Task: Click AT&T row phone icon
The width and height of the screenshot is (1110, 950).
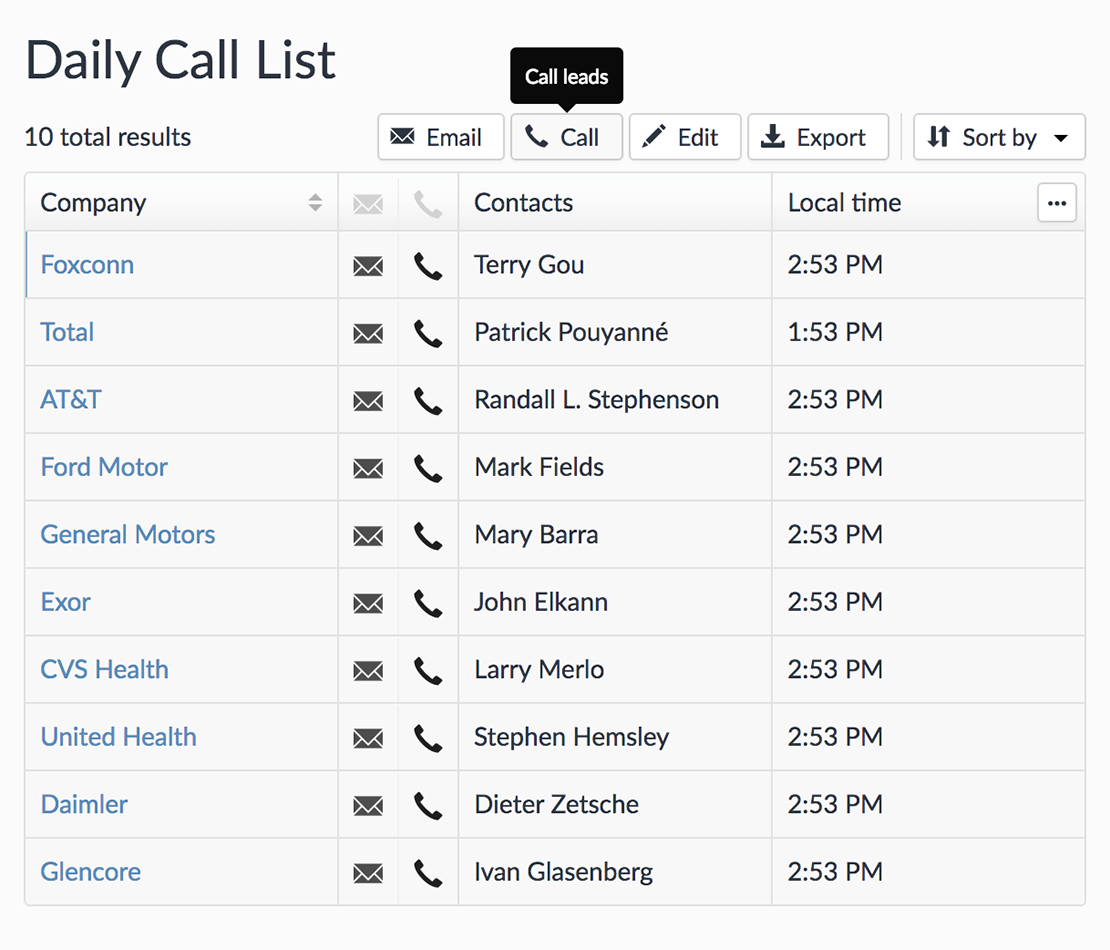Action: pyautogui.click(x=428, y=401)
